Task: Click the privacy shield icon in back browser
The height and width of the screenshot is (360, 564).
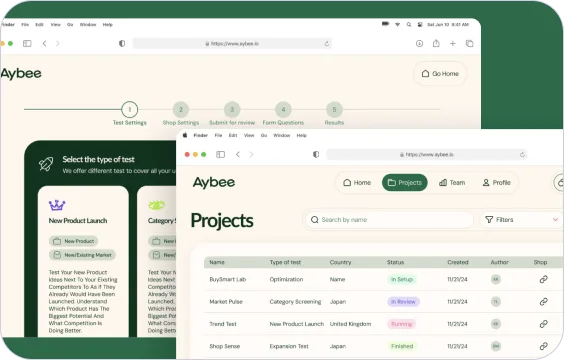Action: coord(122,44)
